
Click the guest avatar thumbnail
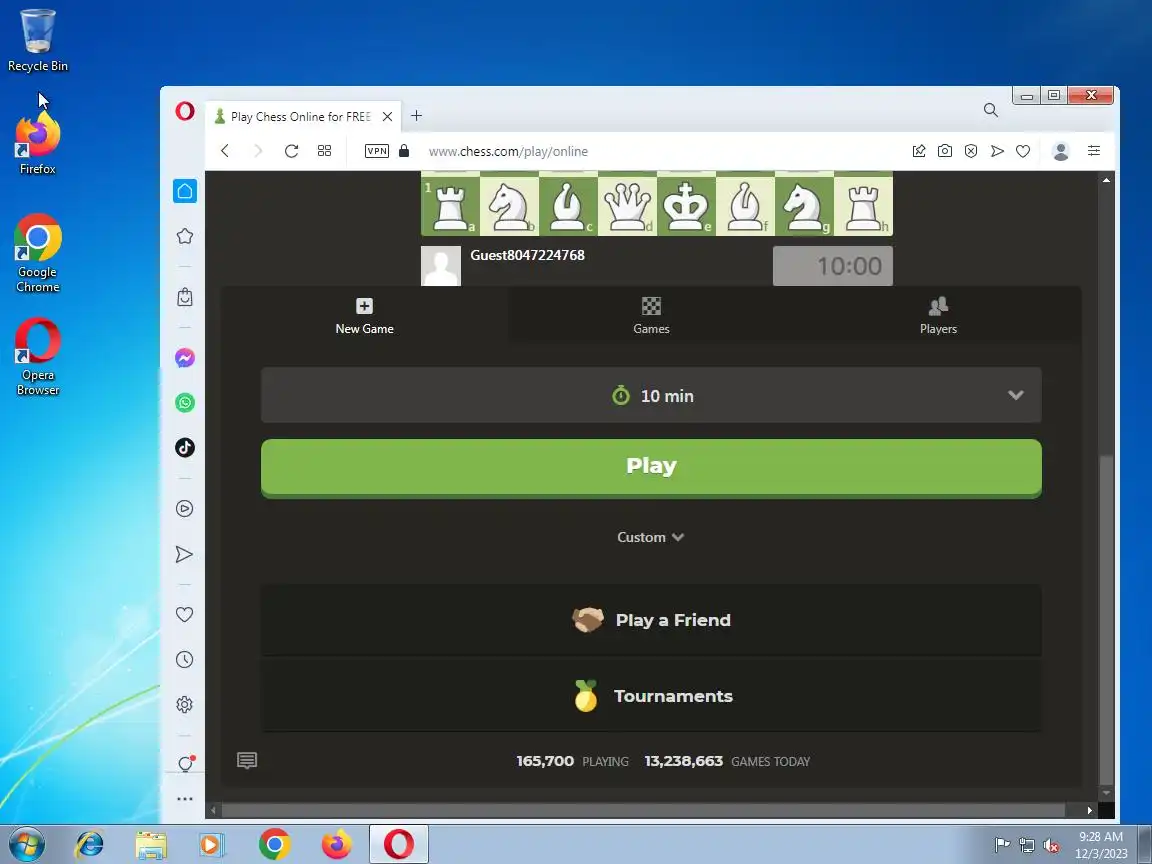[441, 265]
